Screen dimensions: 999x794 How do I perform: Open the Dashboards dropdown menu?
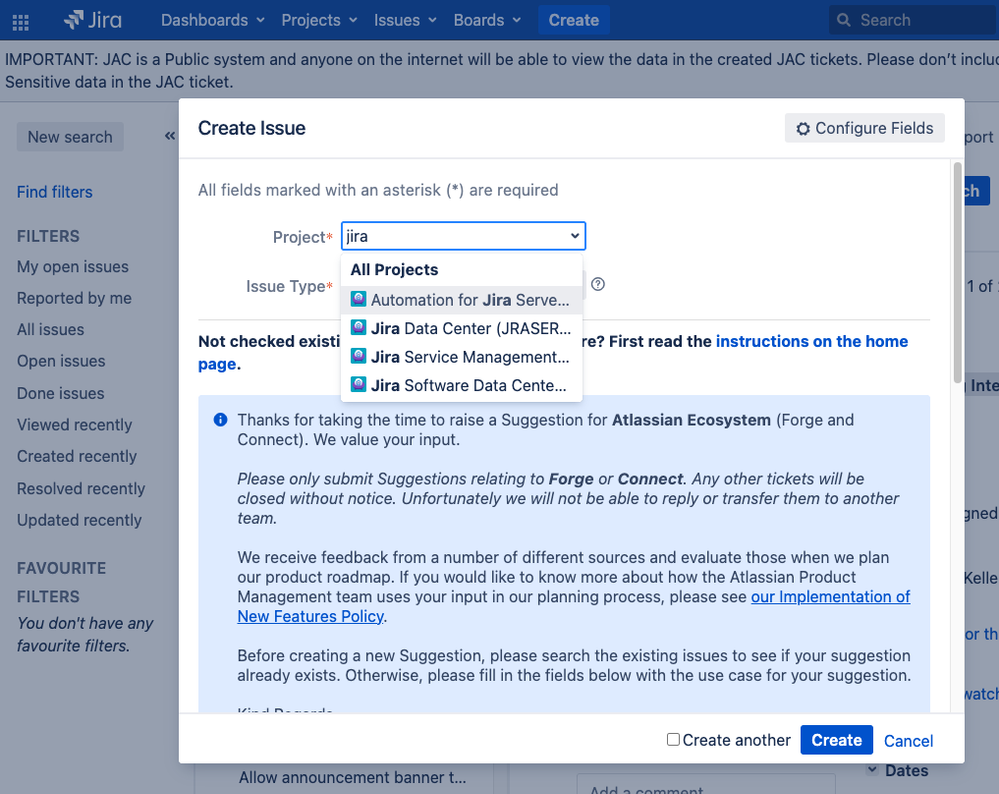coord(213,20)
